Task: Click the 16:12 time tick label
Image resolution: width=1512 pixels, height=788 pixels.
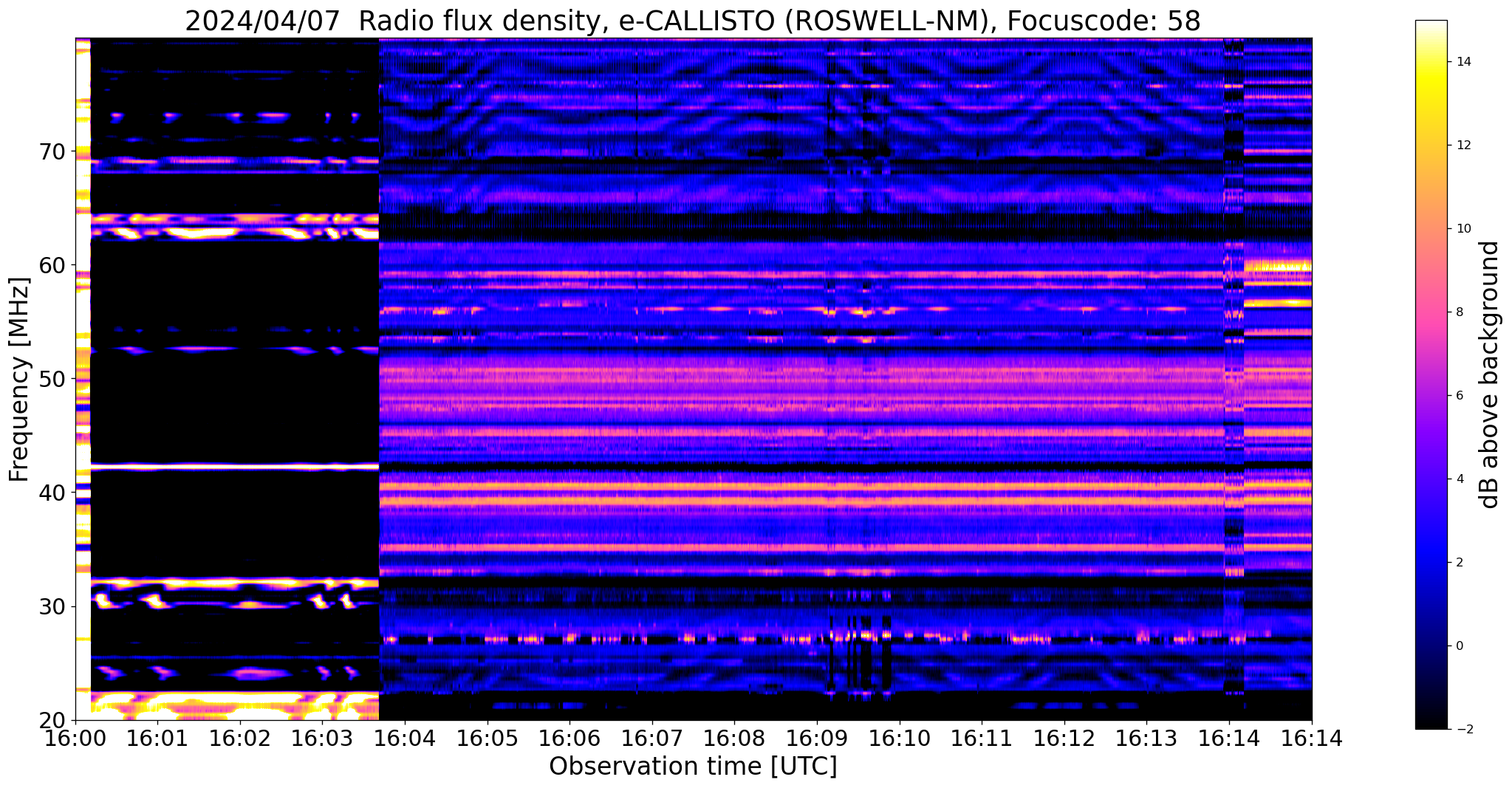Action: click(x=1064, y=739)
